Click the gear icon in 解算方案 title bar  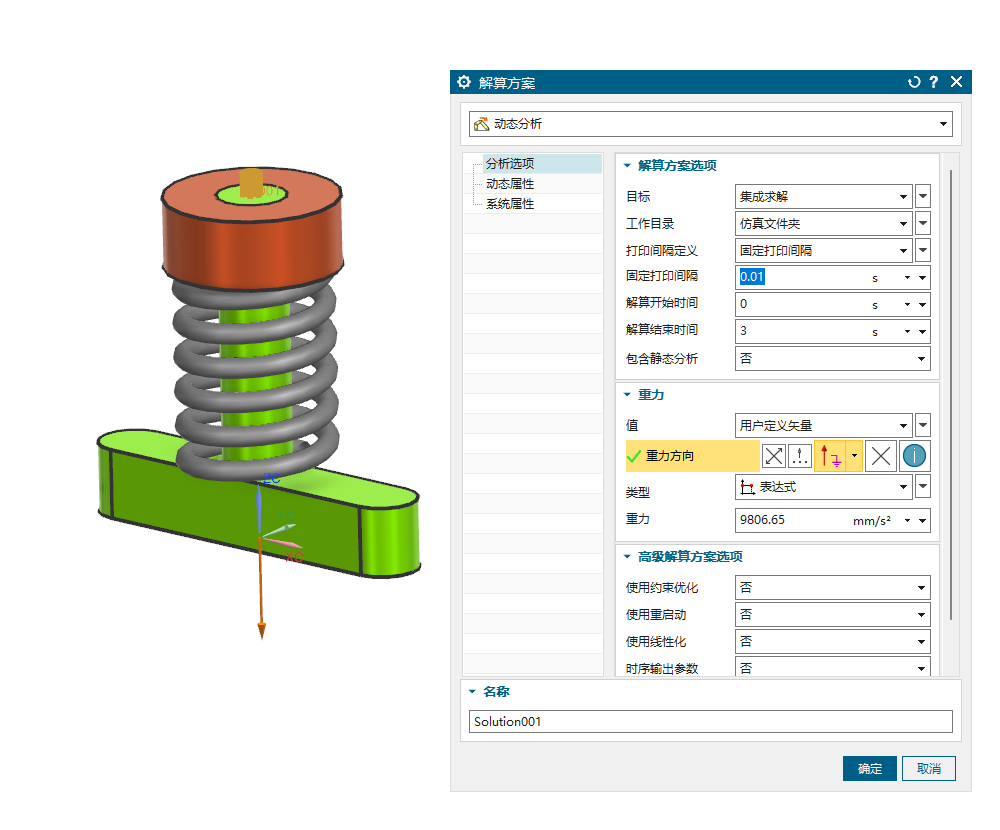464,82
